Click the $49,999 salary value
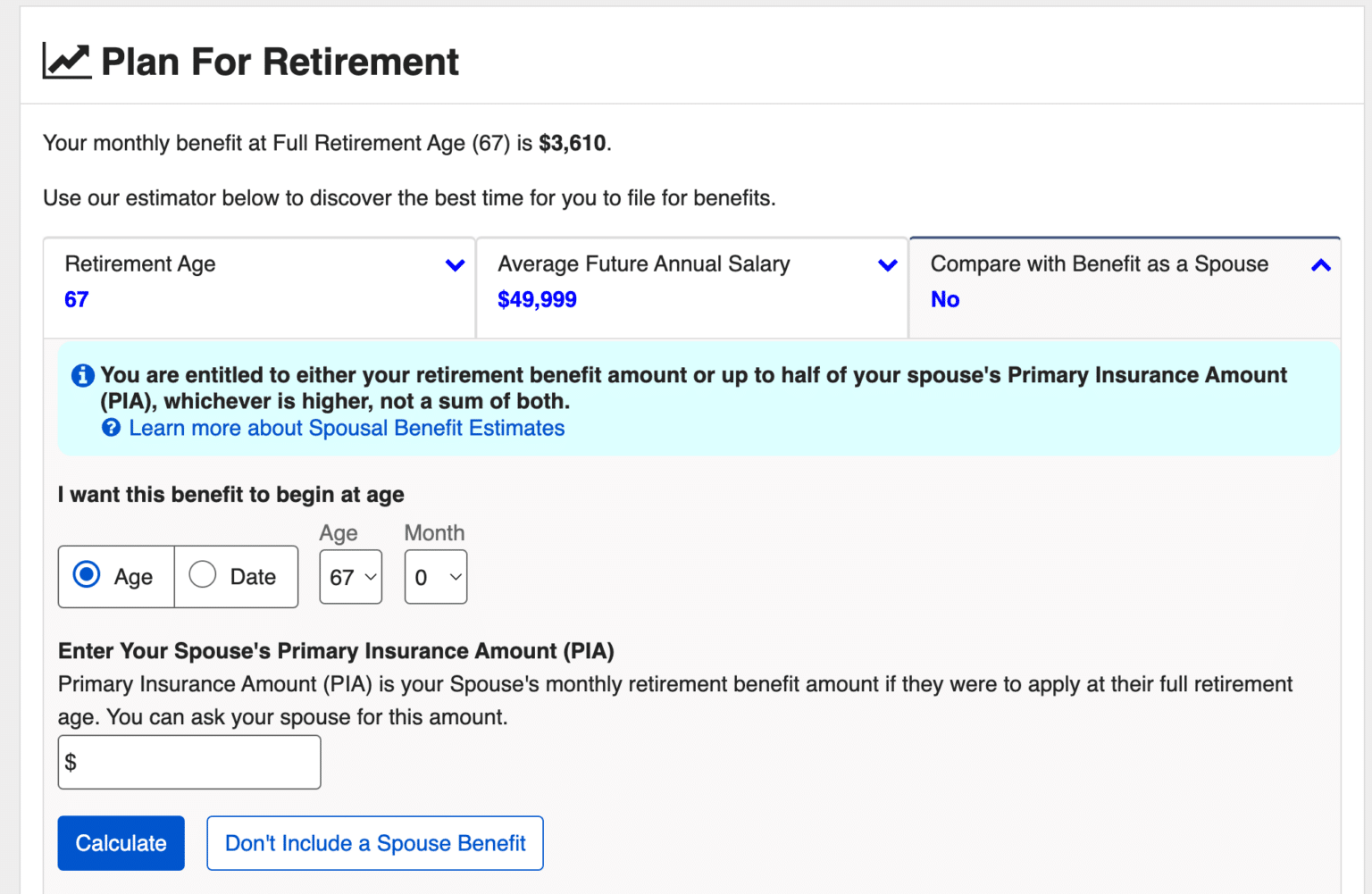Image resolution: width=1372 pixels, height=894 pixels. [537, 299]
